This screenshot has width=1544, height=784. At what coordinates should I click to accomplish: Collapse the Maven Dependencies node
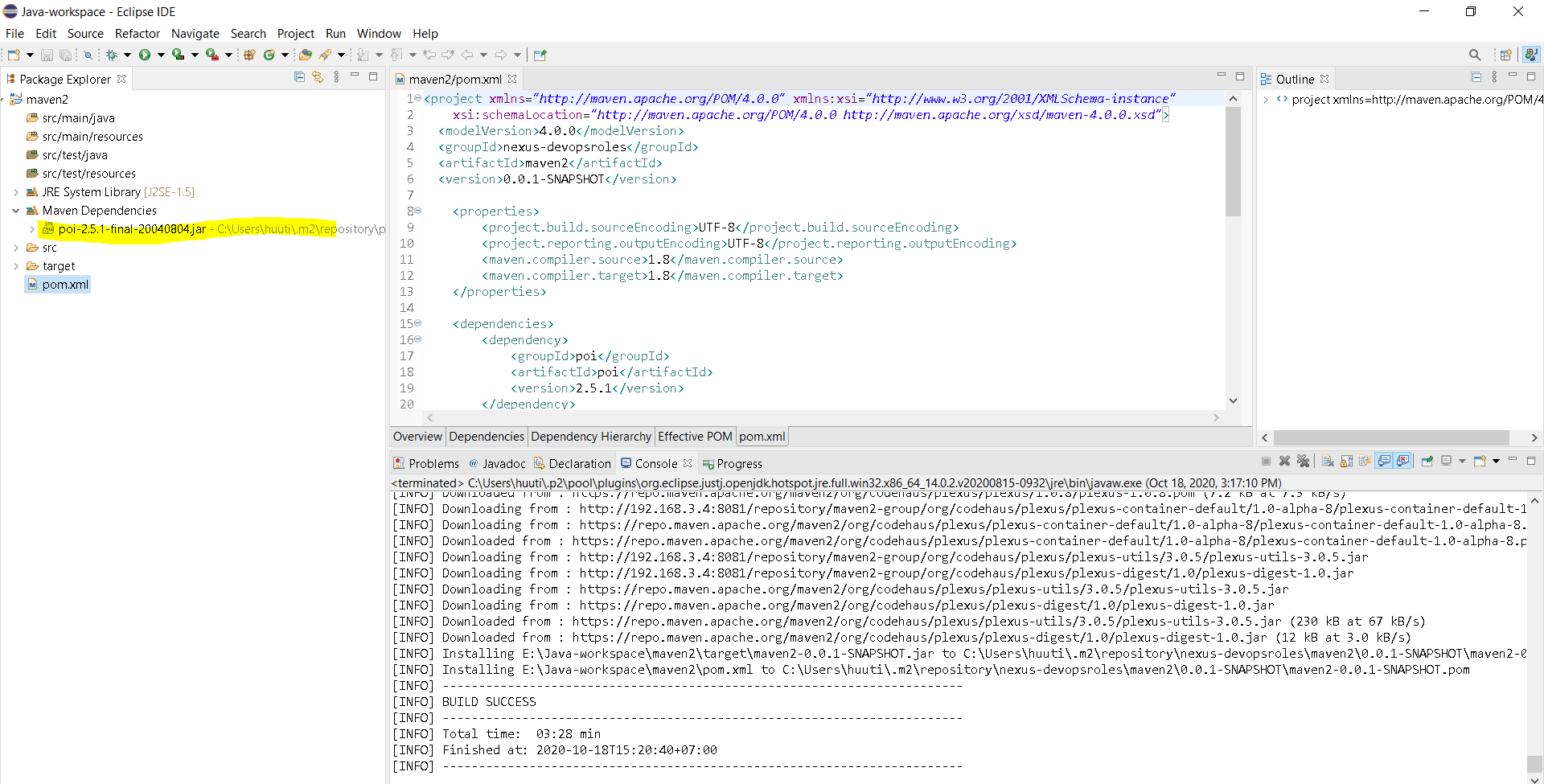(x=15, y=210)
